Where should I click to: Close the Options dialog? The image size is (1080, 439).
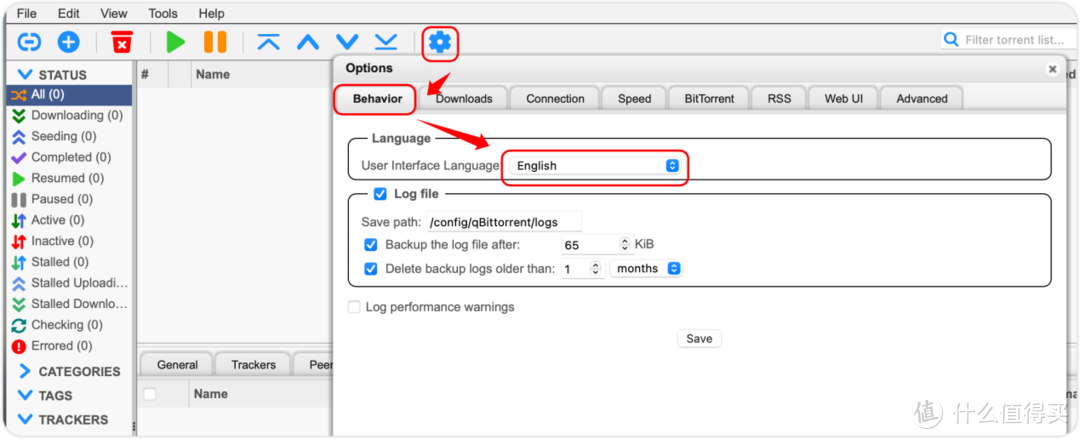[x=1052, y=69]
